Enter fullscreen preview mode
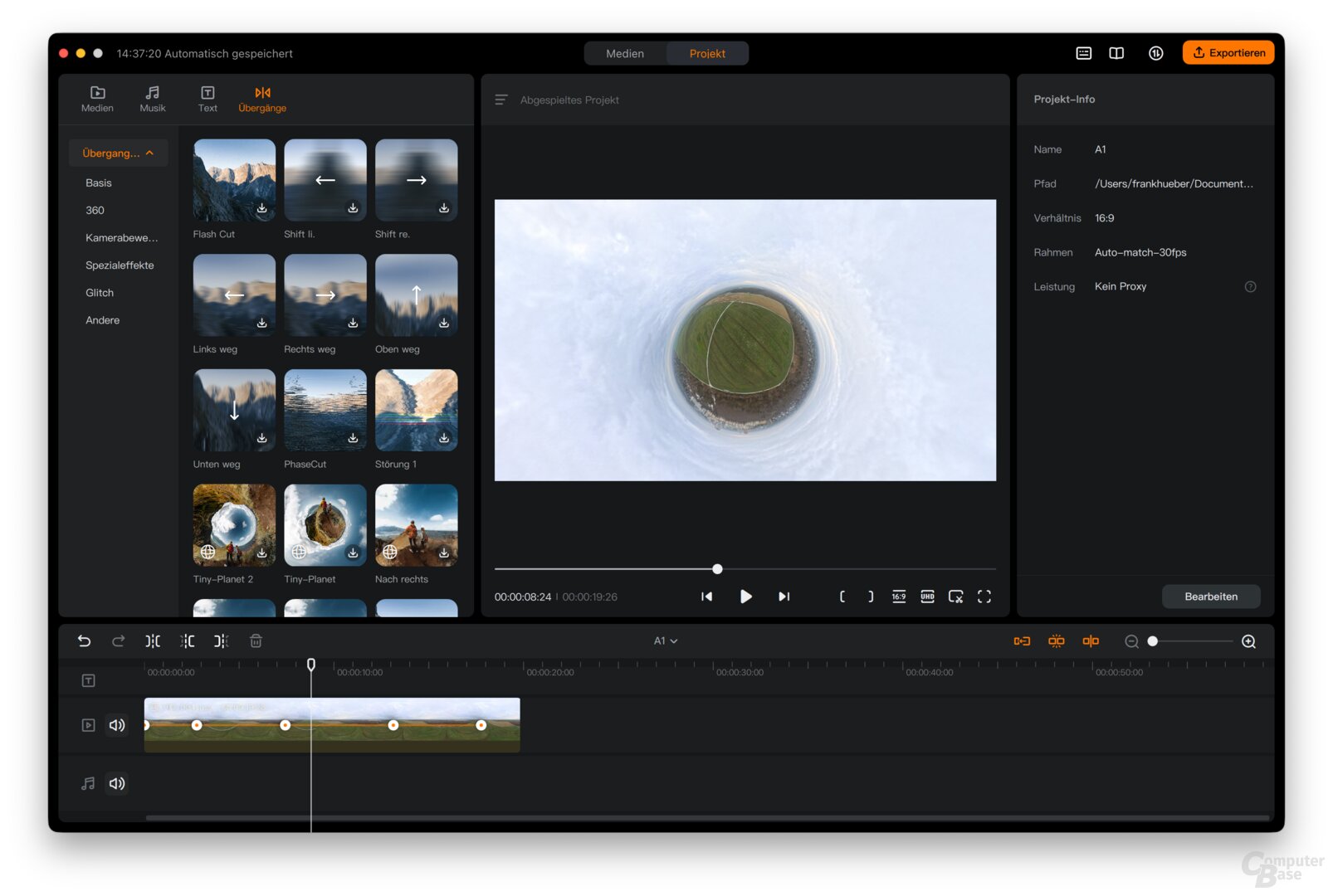Viewport: 1333px width, 896px height. click(984, 597)
